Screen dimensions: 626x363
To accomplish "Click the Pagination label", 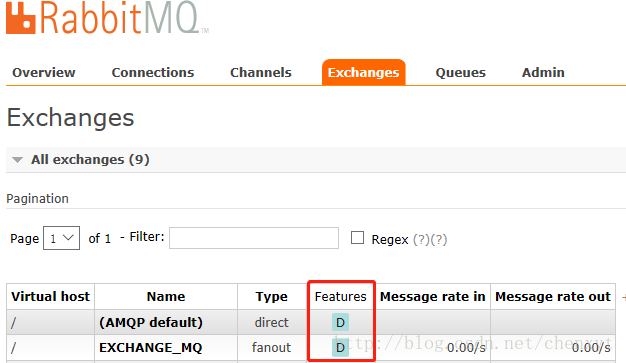I will tap(38, 199).
